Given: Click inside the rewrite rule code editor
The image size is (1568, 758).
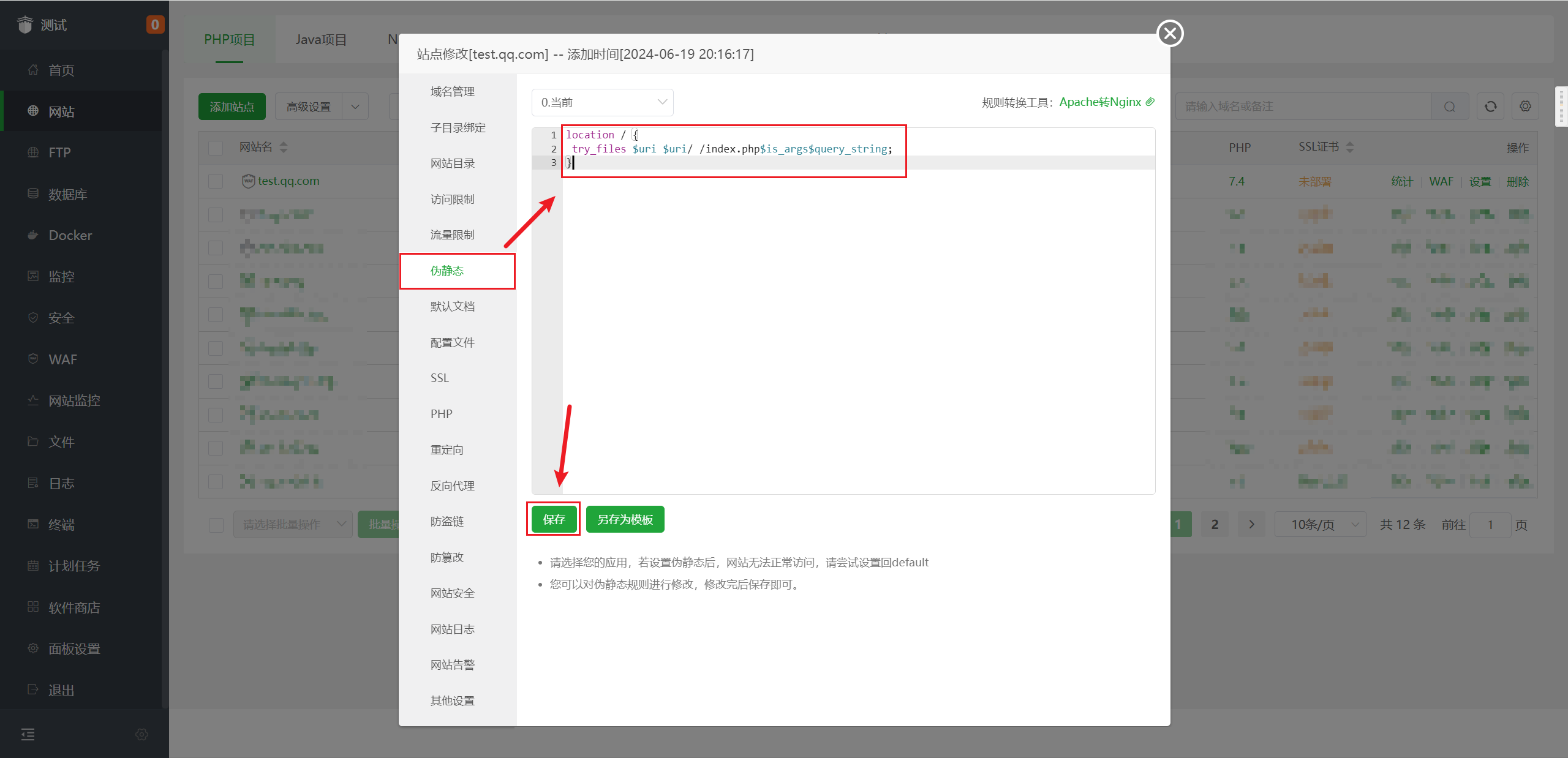Looking at the screenshot, I should tap(858, 318).
